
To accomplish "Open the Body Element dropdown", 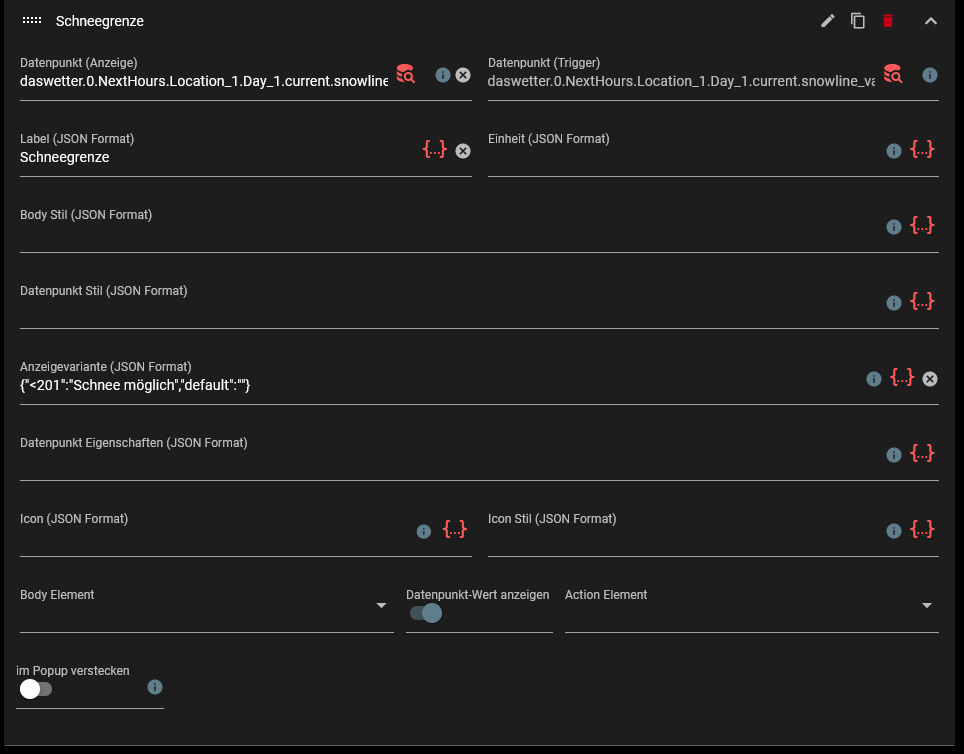I will [381, 606].
